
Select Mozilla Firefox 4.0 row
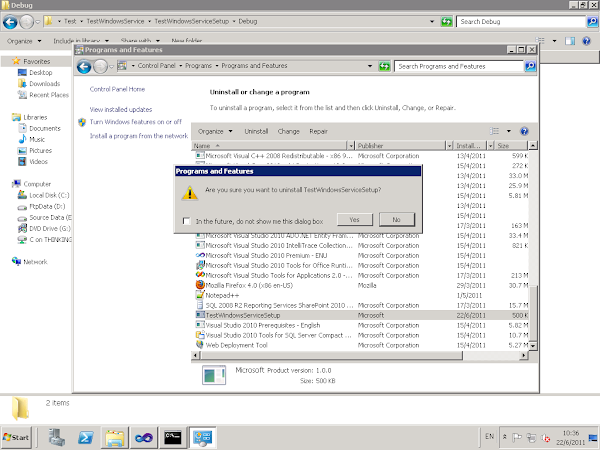tap(360, 285)
